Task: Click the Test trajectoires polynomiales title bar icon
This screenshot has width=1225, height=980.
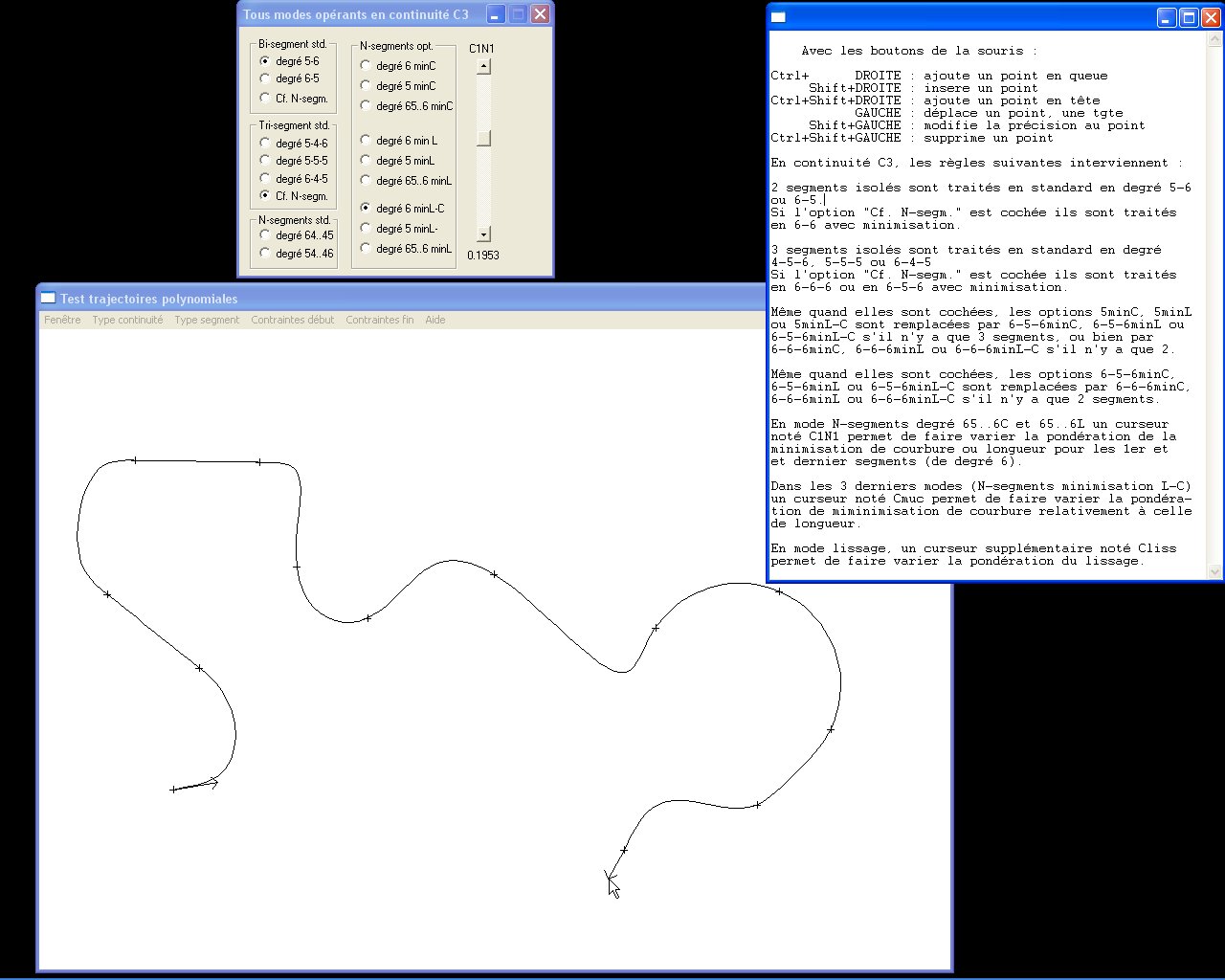Action: click(x=49, y=299)
